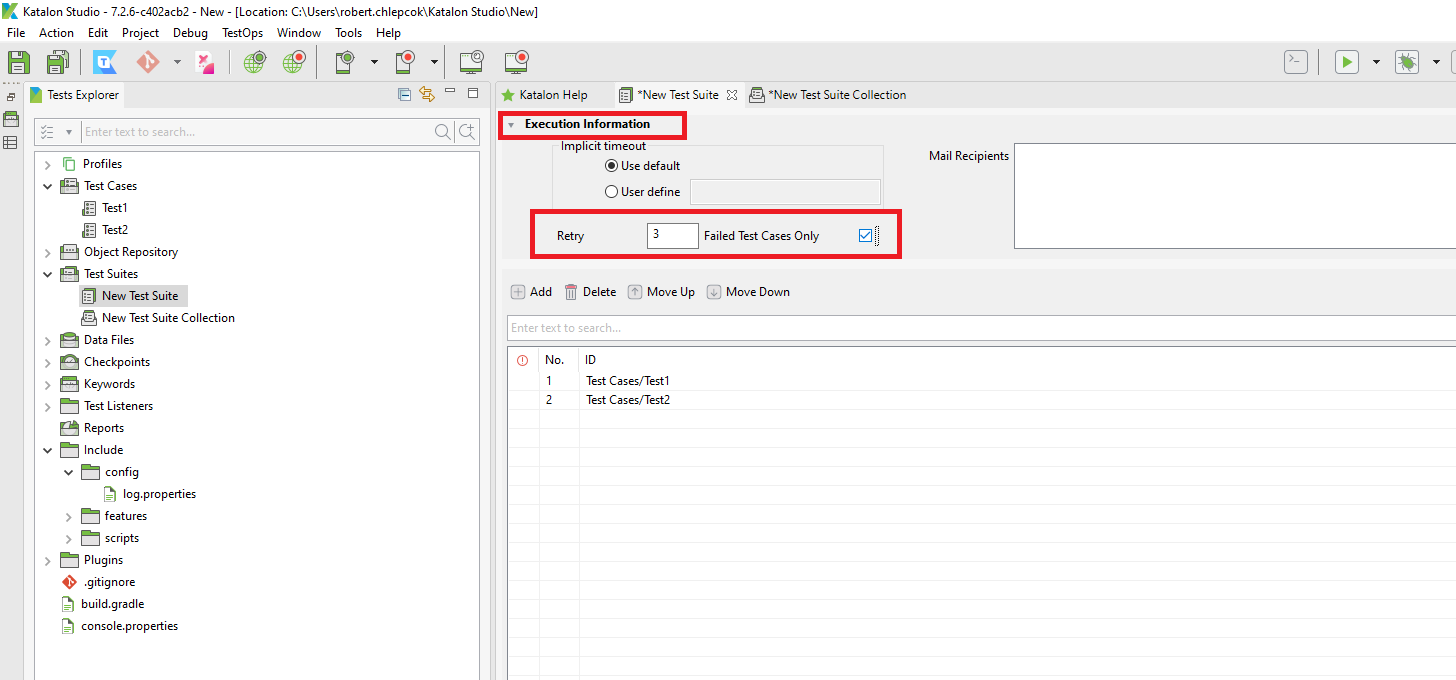Open the Debug dropdown arrow
1456x680 pixels.
point(1436,62)
